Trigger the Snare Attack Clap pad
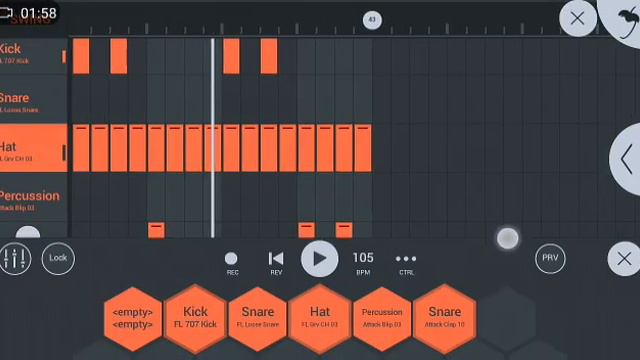Screen dimensions: 640x360 tap(444, 319)
